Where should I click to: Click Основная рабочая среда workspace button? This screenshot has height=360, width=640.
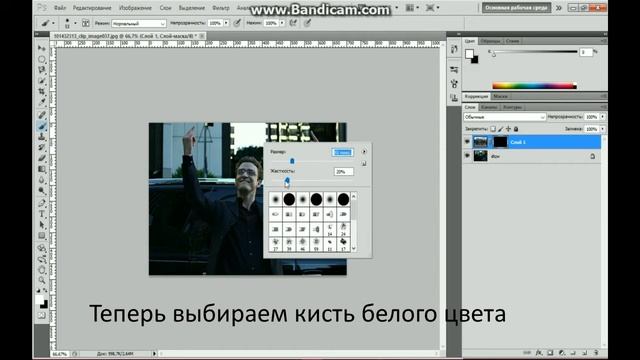tap(516, 8)
